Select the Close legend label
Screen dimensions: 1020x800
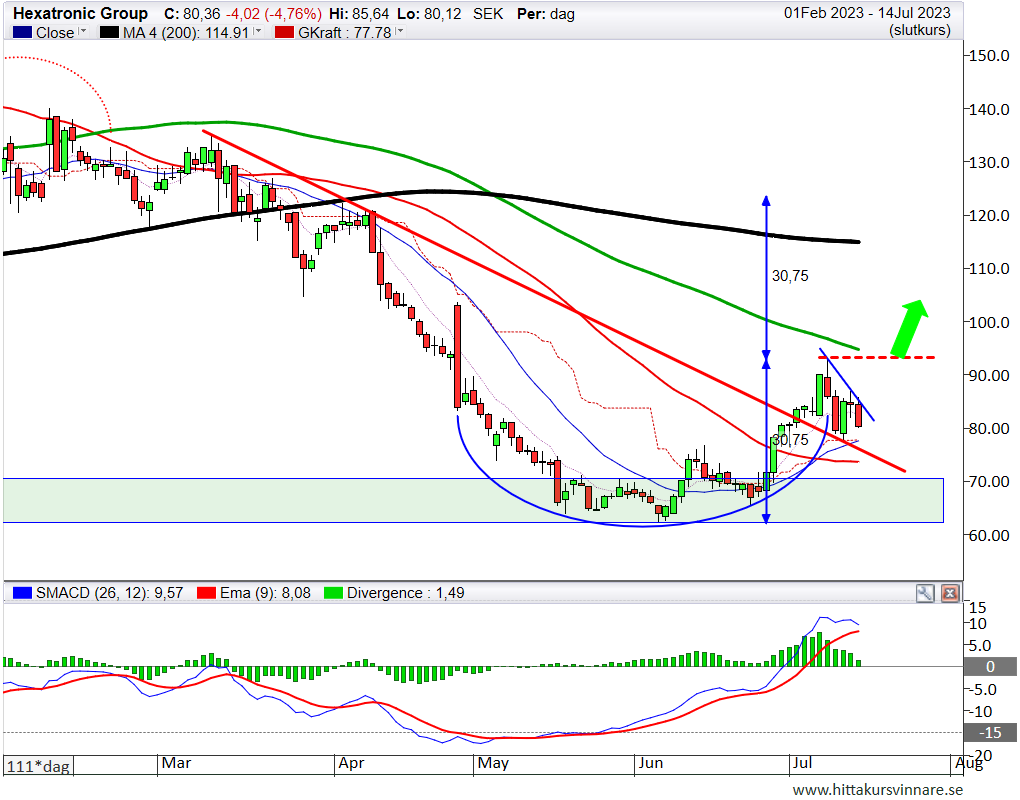click(x=55, y=33)
